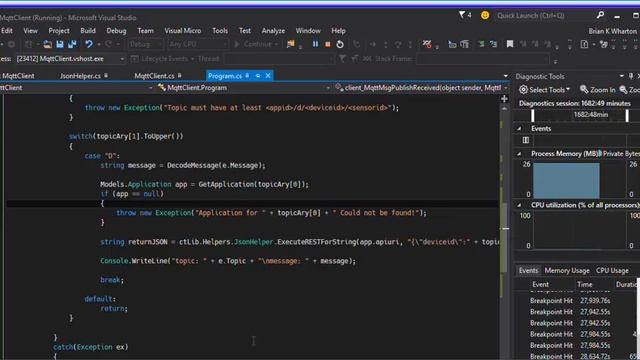Click Zoom In in Diagnostic Tools
The height and width of the screenshot is (360, 640).
[597, 90]
